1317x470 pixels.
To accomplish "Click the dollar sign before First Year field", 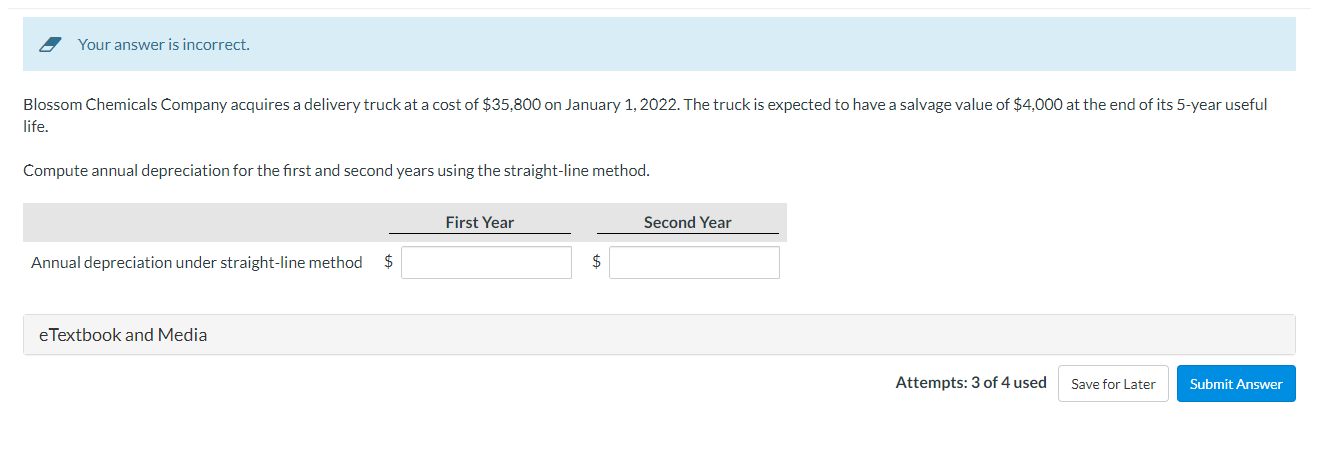I will (x=389, y=262).
